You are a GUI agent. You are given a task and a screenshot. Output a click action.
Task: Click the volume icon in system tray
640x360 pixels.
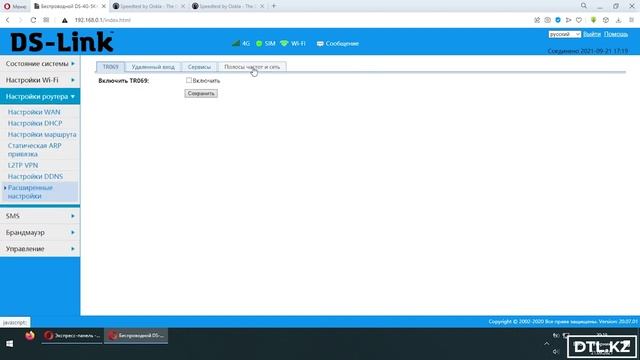click(x=556, y=351)
